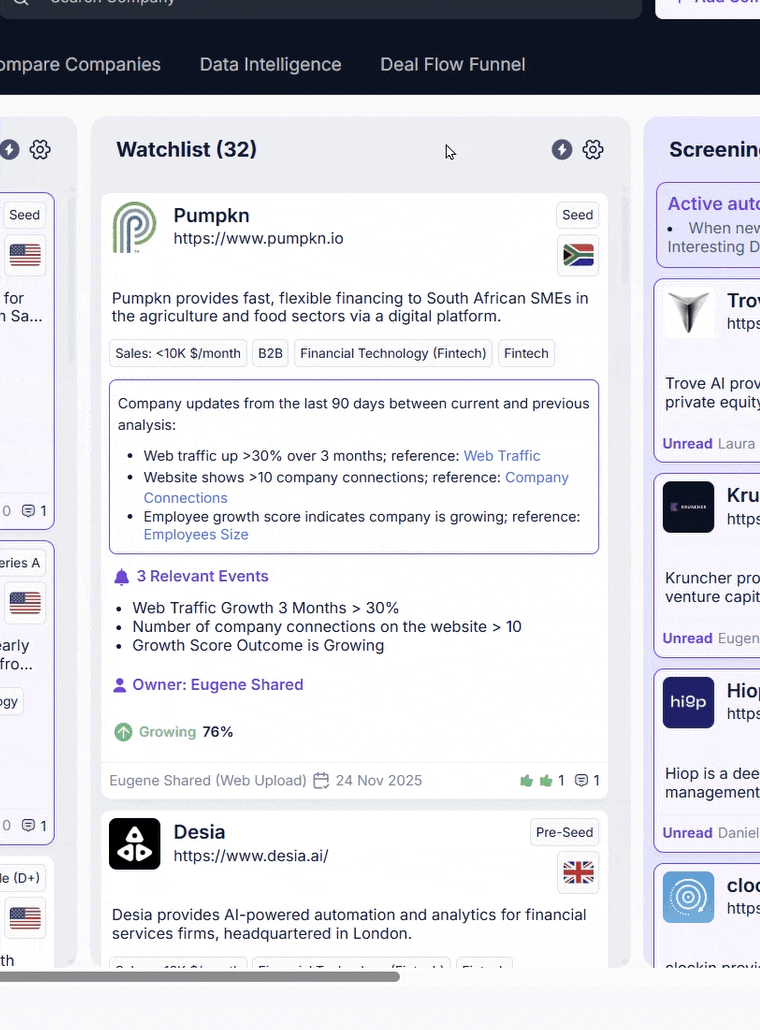Image resolution: width=760 pixels, height=1030 pixels.
Task: Open the Data Intelligence tab
Action: pos(271,64)
